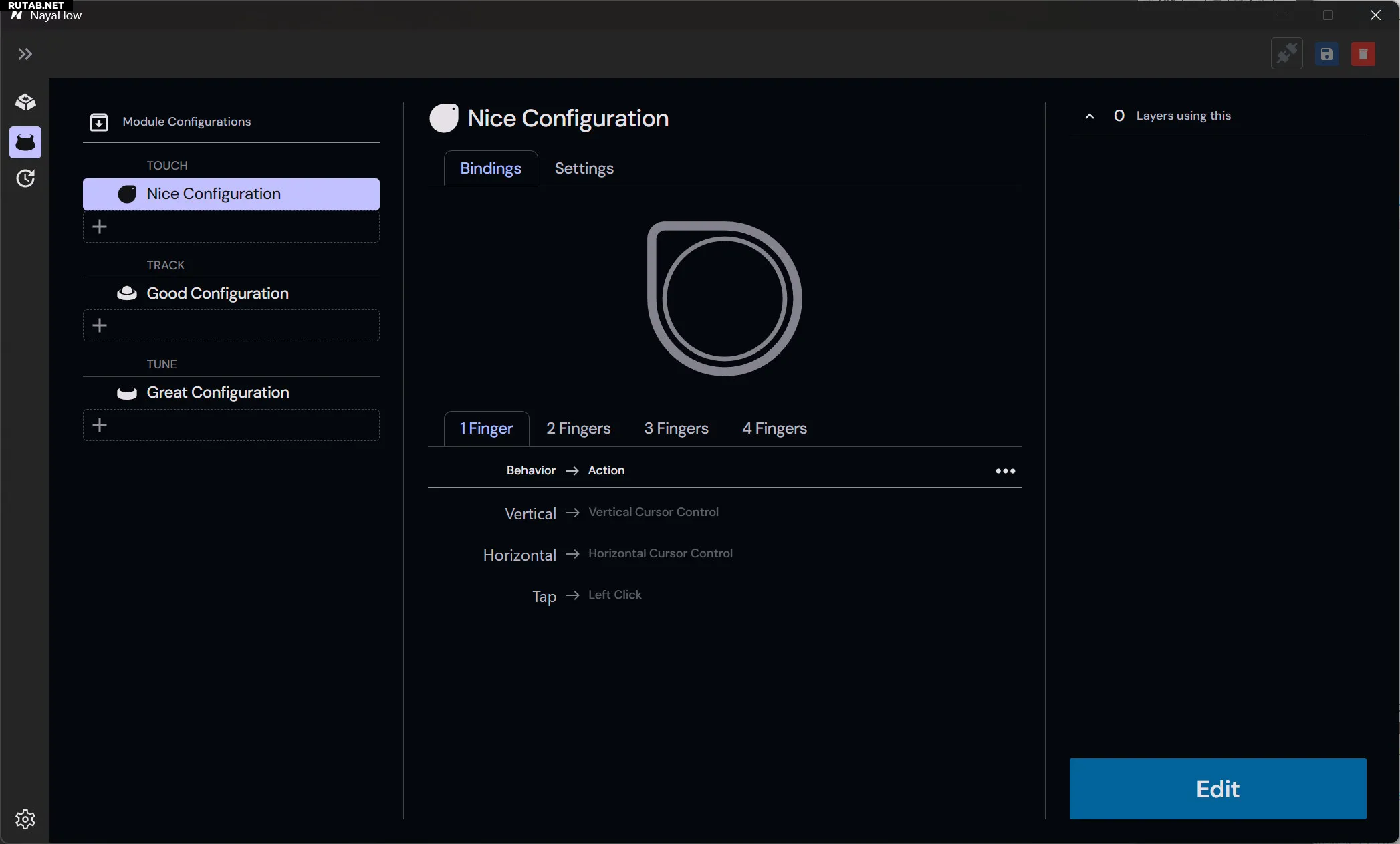The height and width of the screenshot is (844, 1400).
Task: Open the keyboard layers icon in sidebar
Action: coord(25,102)
